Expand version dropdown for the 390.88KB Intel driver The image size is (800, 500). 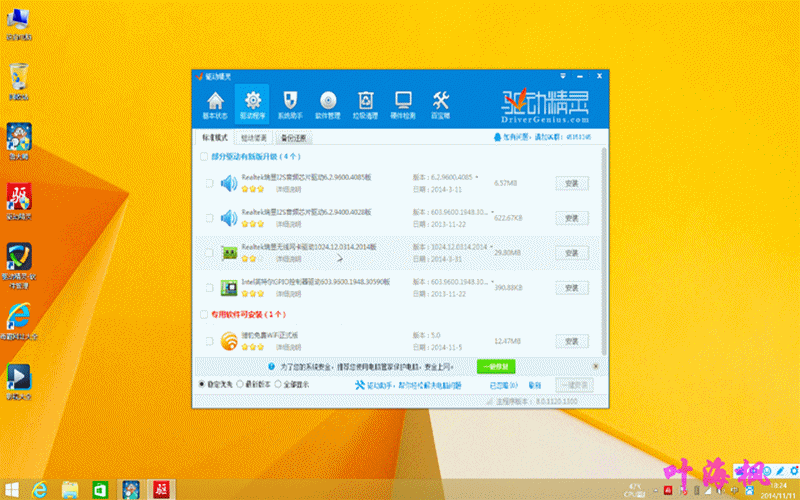coord(491,282)
